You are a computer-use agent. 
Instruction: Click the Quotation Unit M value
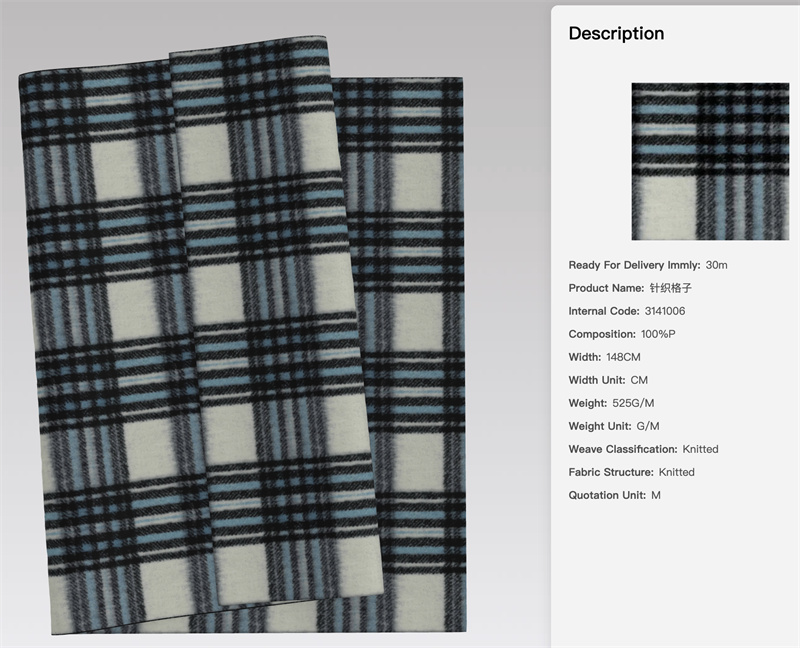point(656,495)
